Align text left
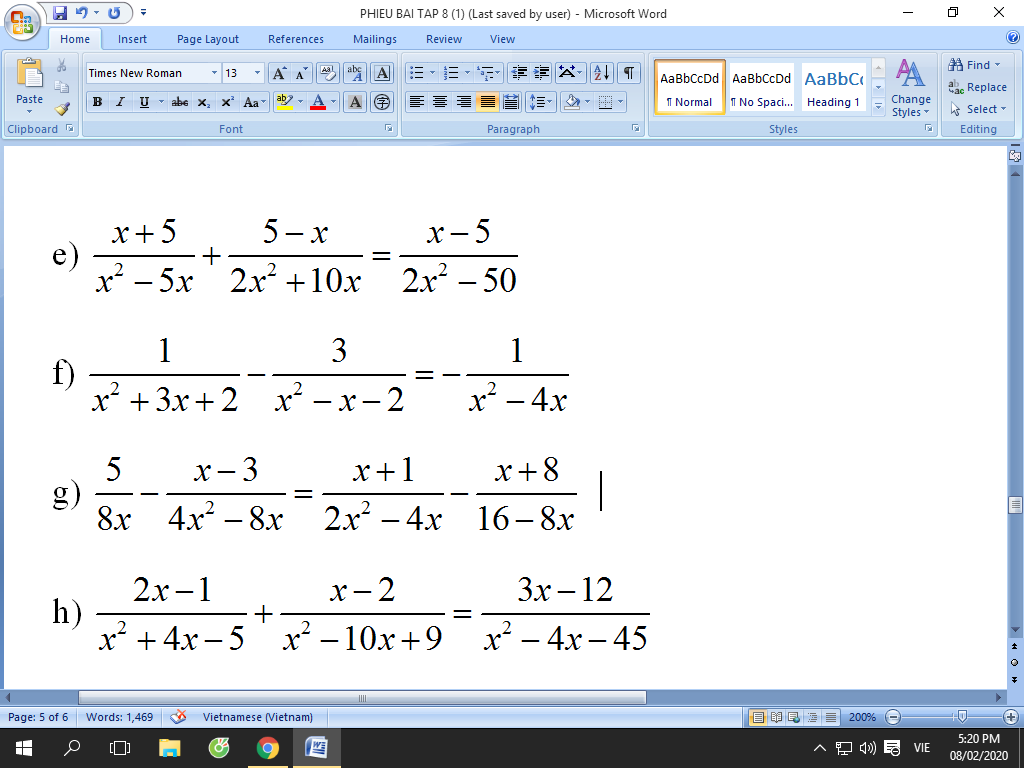The width and height of the screenshot is (1024, 768). [417, 101]
